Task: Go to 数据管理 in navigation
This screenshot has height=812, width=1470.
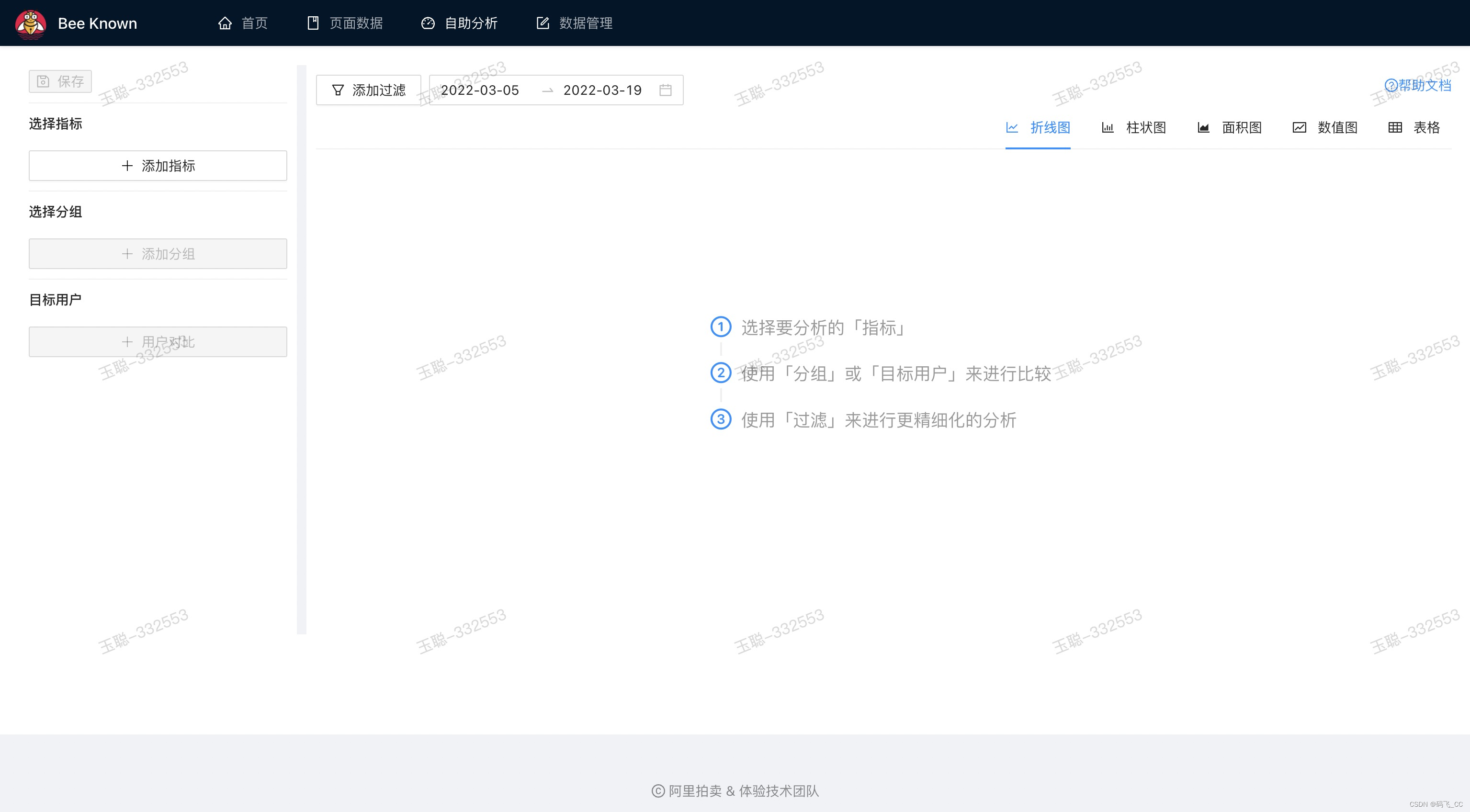Action: (574, 23)
